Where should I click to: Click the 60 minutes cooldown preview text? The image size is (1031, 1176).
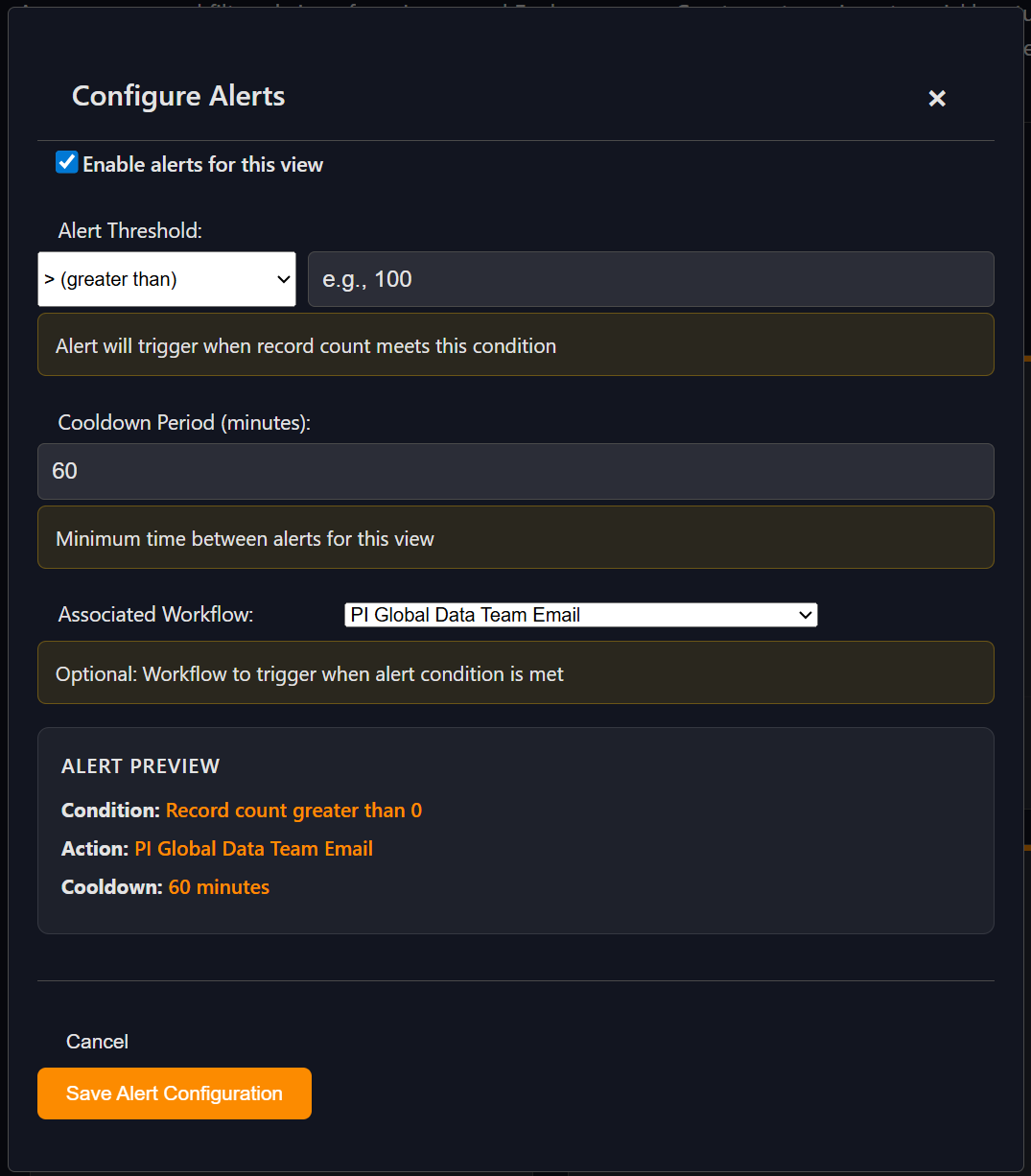pos(219,886)
